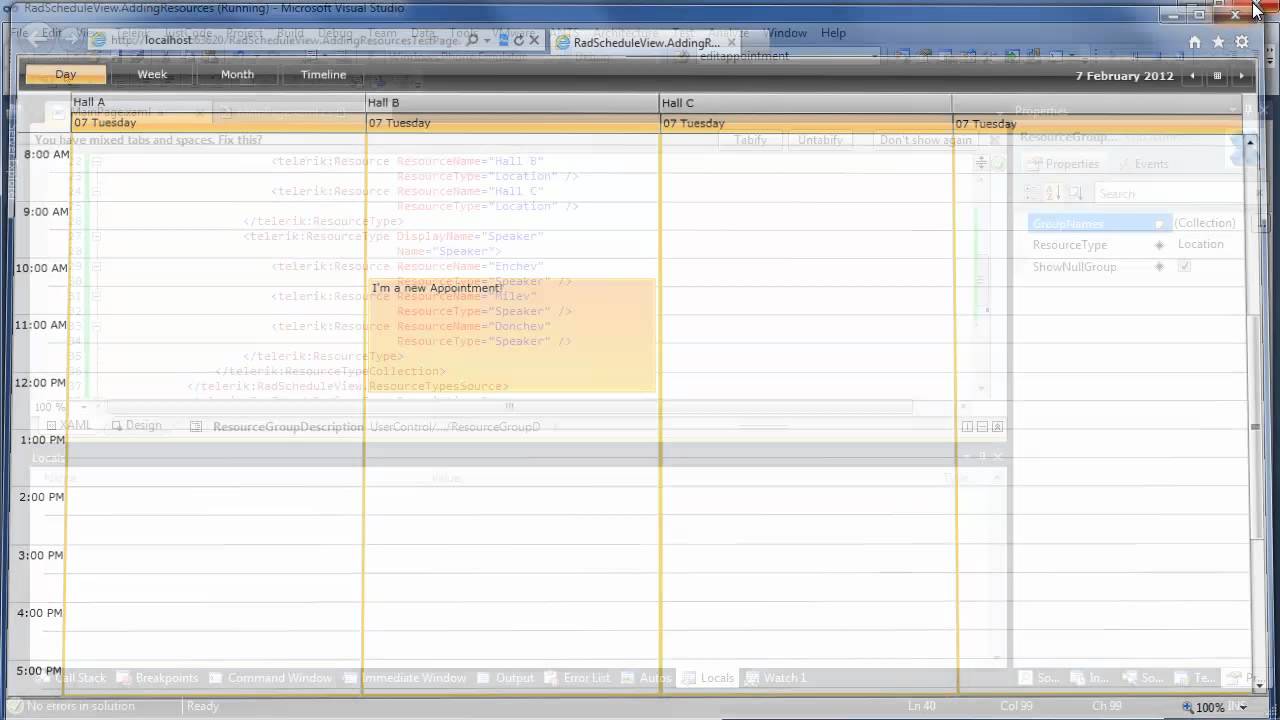Switch scheduler to Week view

click(152, 75)
